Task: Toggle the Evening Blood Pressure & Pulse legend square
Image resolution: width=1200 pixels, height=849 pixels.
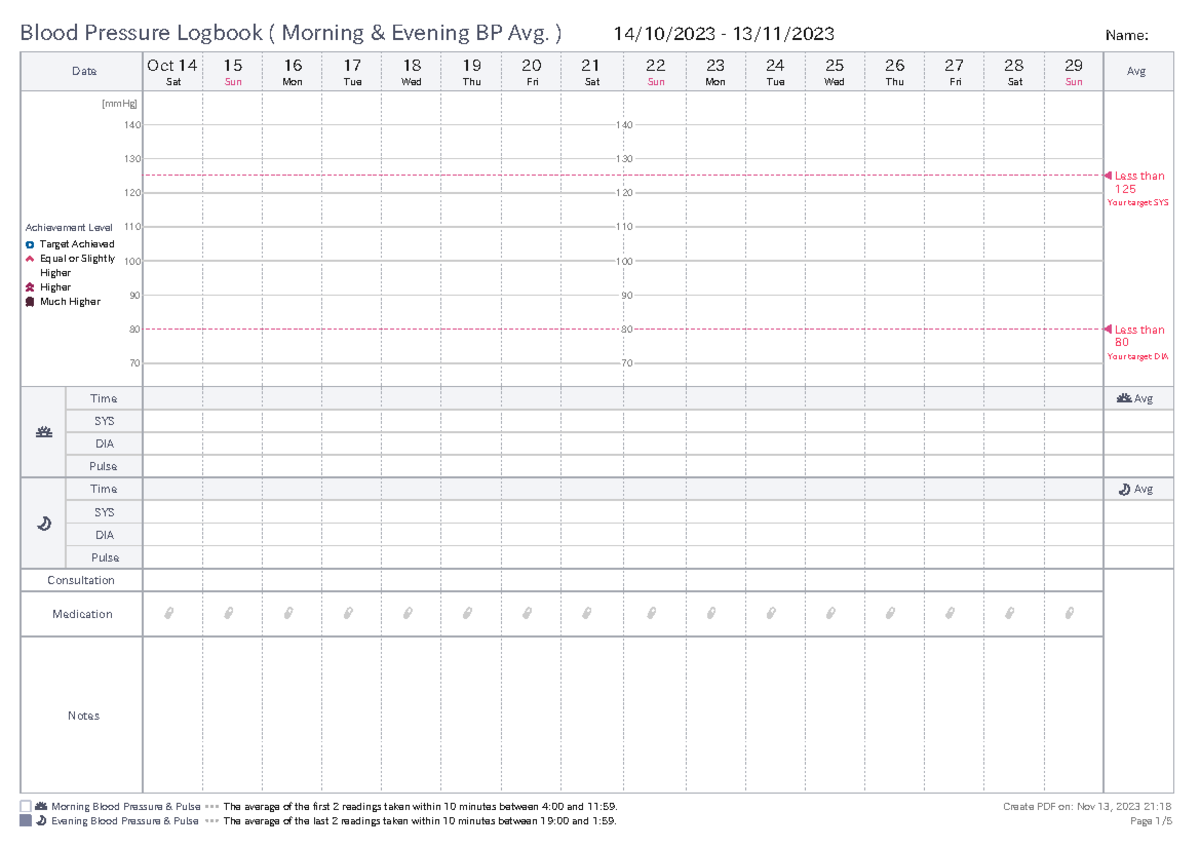Action: (x=25, y=821)
